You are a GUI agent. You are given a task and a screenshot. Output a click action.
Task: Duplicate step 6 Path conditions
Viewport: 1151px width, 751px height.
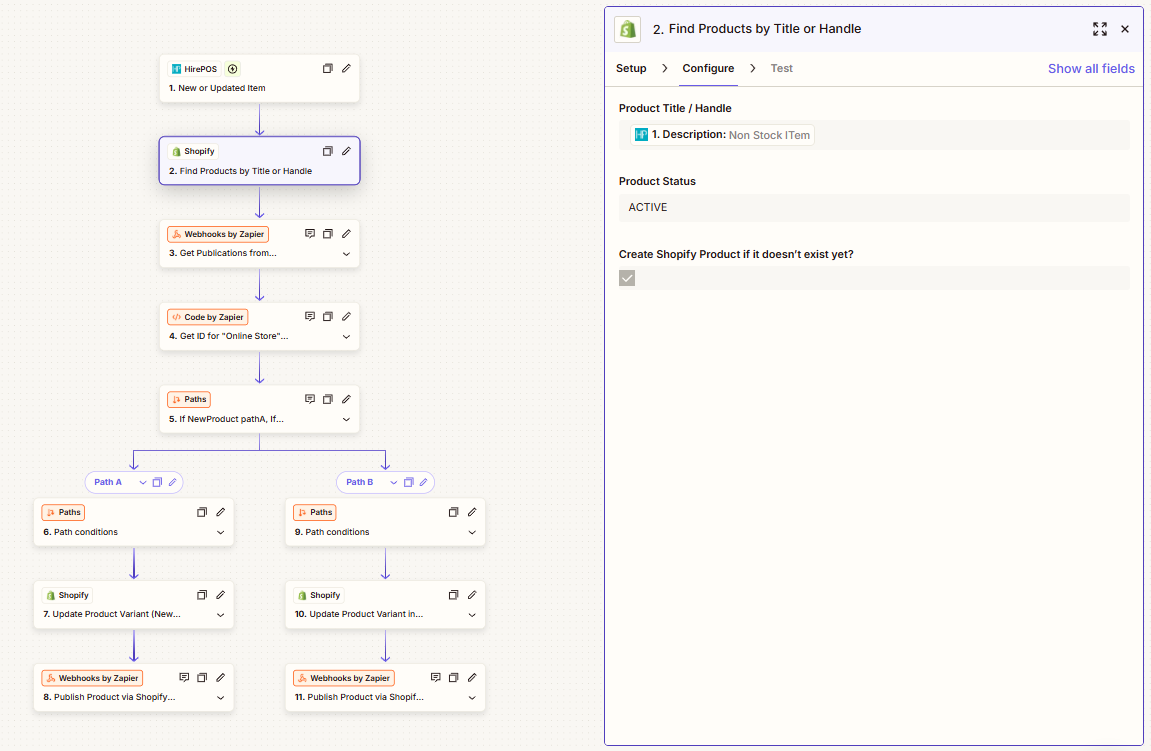(x=202, y=512)
